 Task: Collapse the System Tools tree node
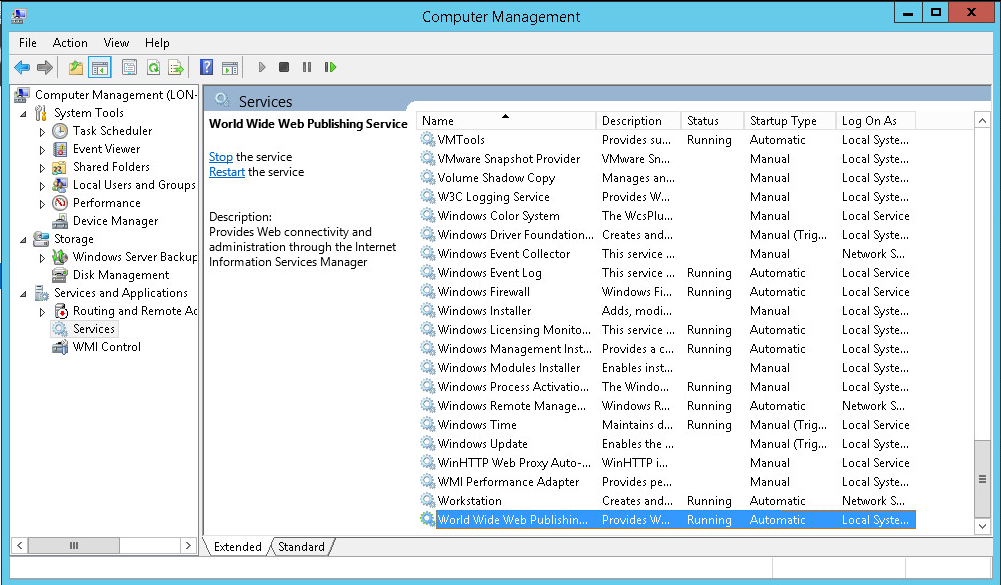23,114
